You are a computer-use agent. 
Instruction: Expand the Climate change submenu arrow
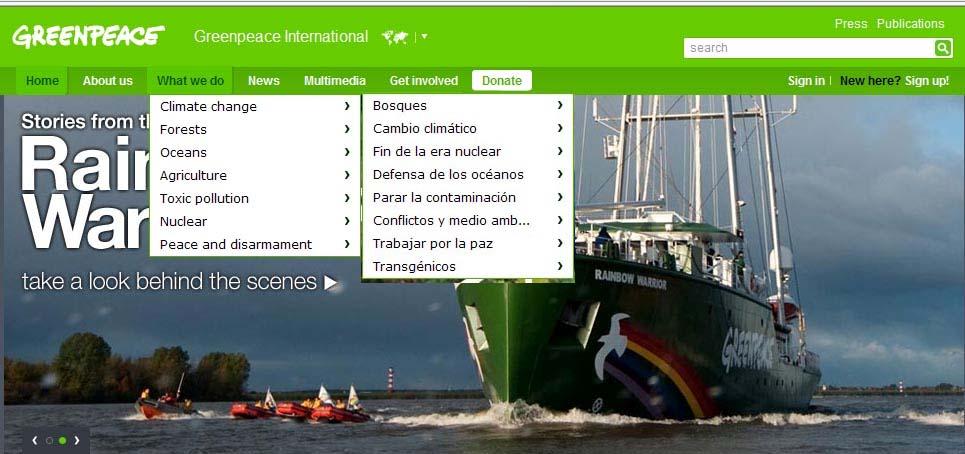[347, 106]
